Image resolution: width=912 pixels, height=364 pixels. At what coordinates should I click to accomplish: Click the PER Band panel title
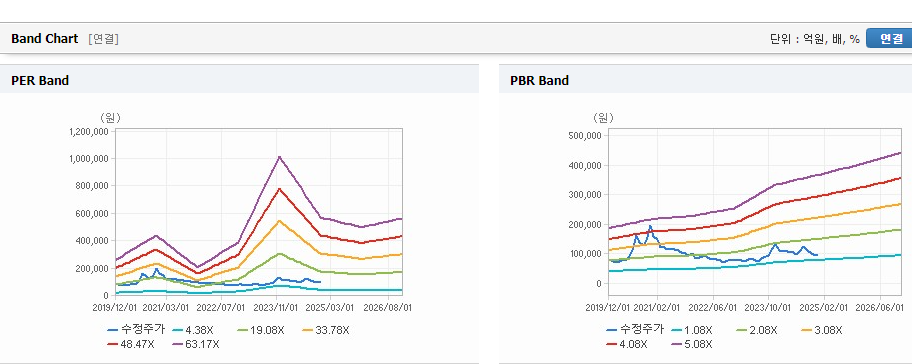point(40,81)
